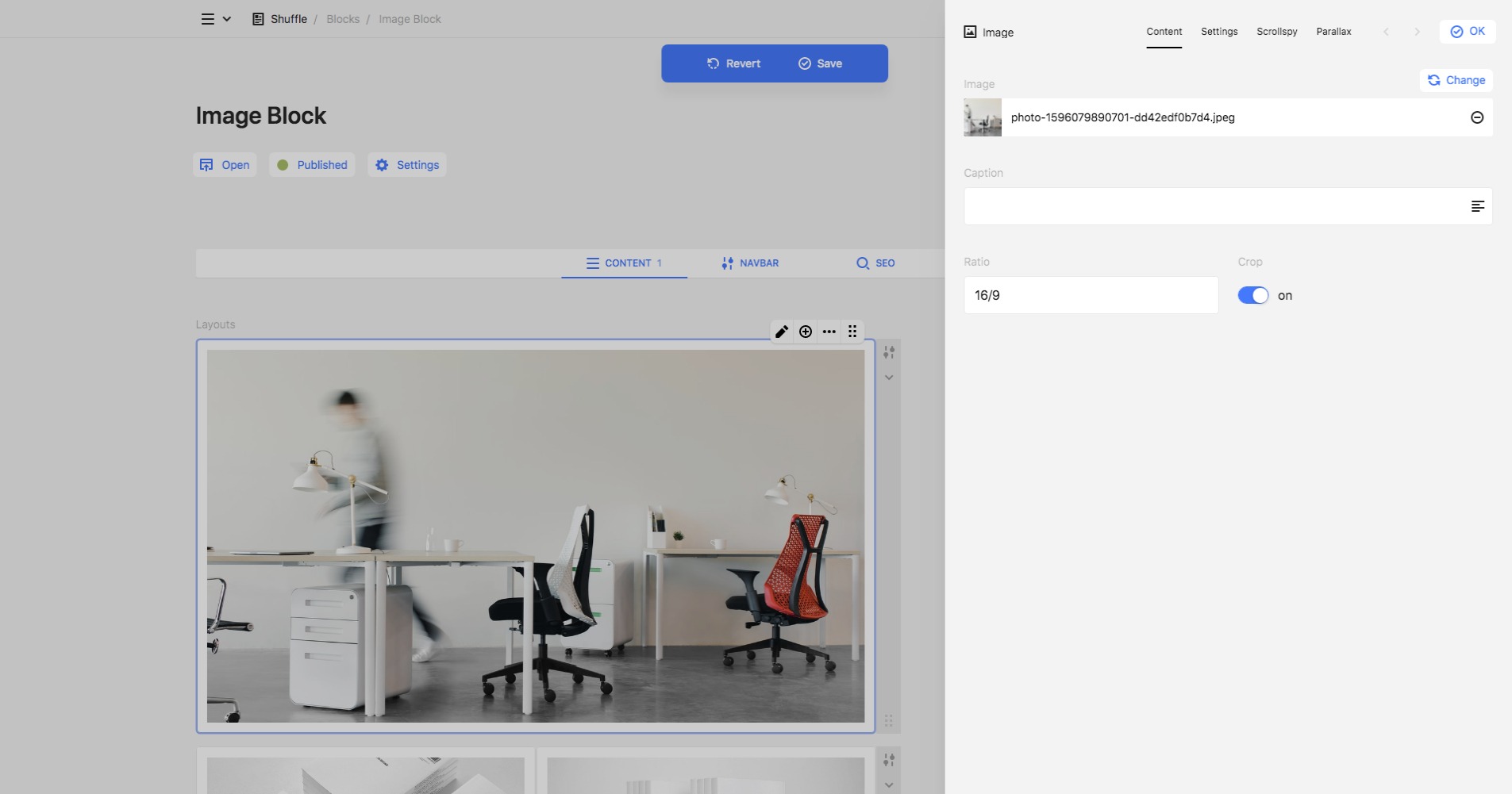This screenshot has height=794, width=1512.
Task: Open the Parallax tab
Action: 1333,32
